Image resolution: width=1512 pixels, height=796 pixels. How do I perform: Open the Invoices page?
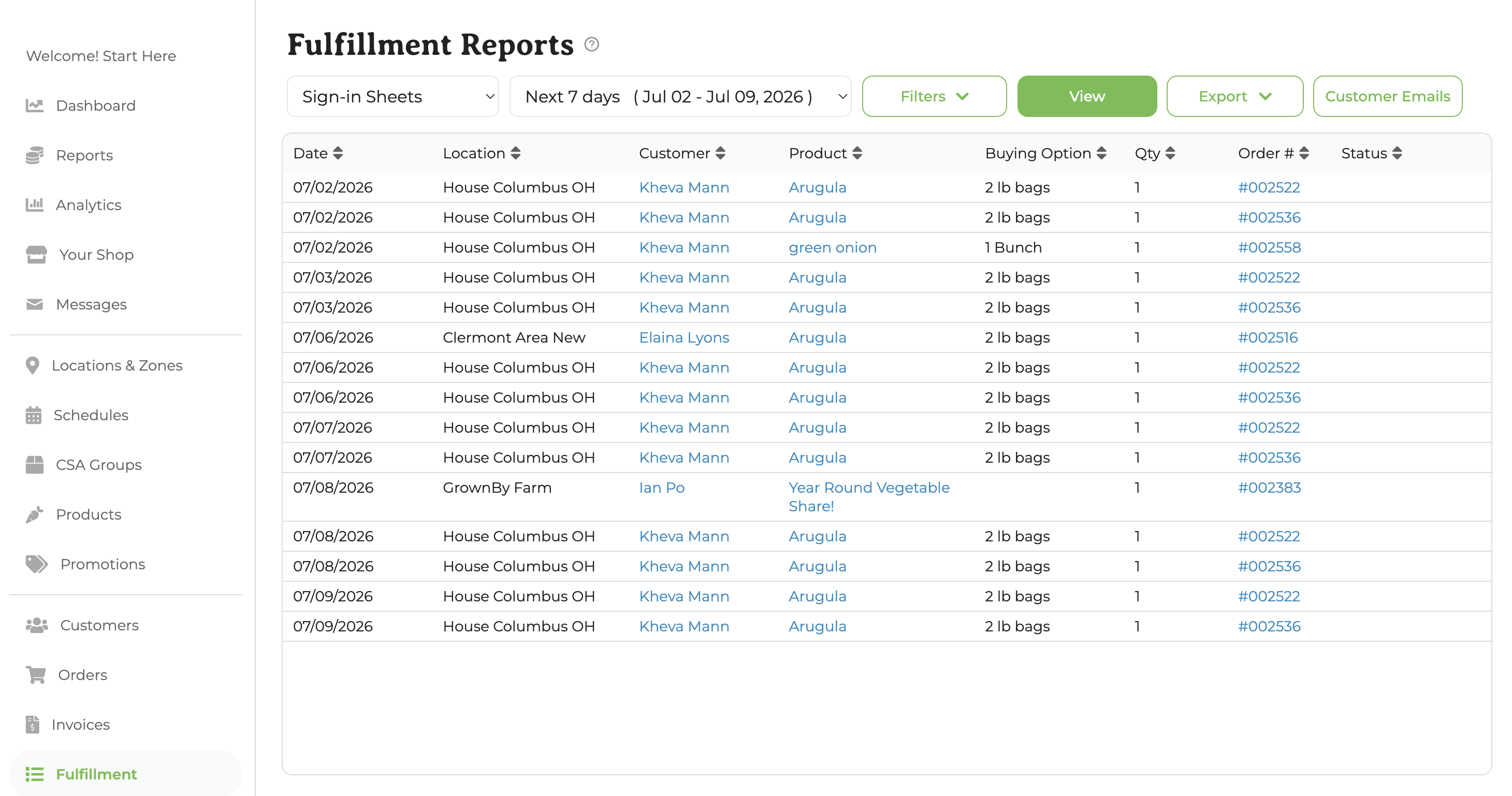80,725
